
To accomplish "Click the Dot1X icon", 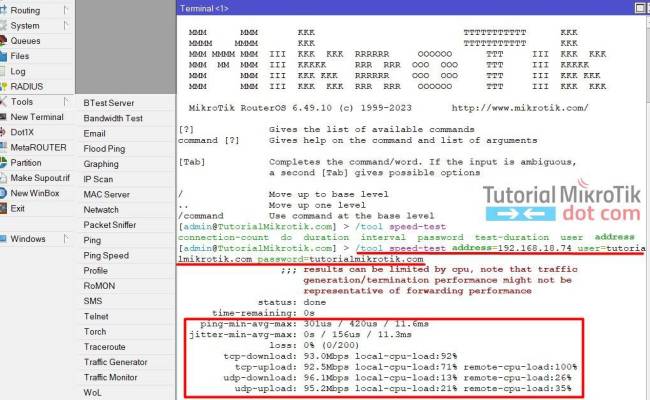I will (x=2, y=132).
